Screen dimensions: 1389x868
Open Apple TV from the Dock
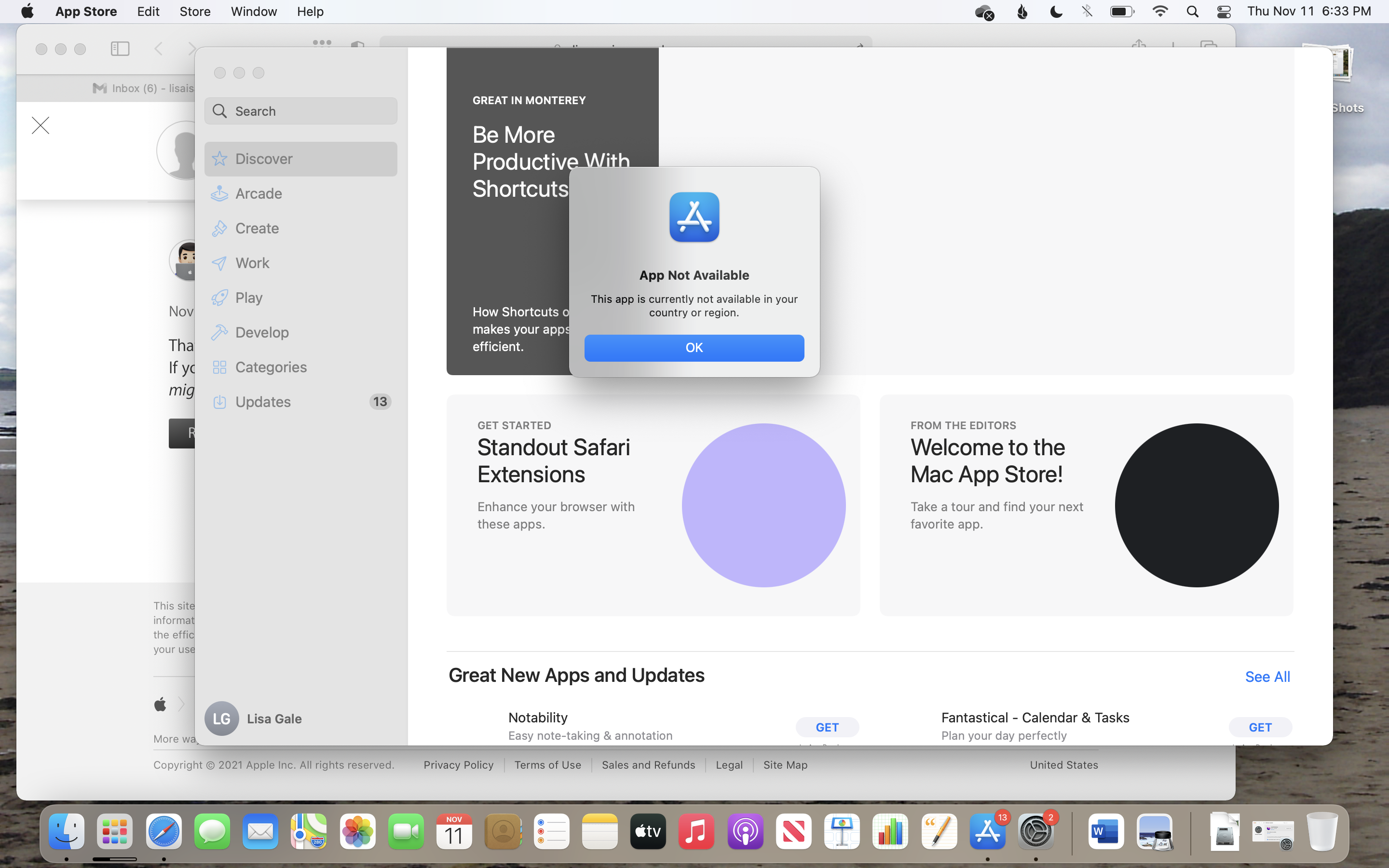point(648,831)
